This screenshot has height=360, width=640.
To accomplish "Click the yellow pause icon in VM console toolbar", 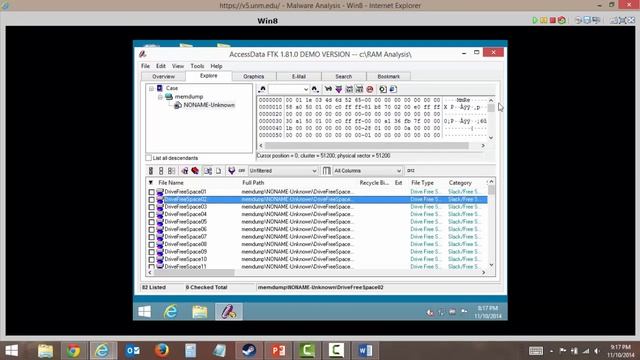I will tap(544, 20).
